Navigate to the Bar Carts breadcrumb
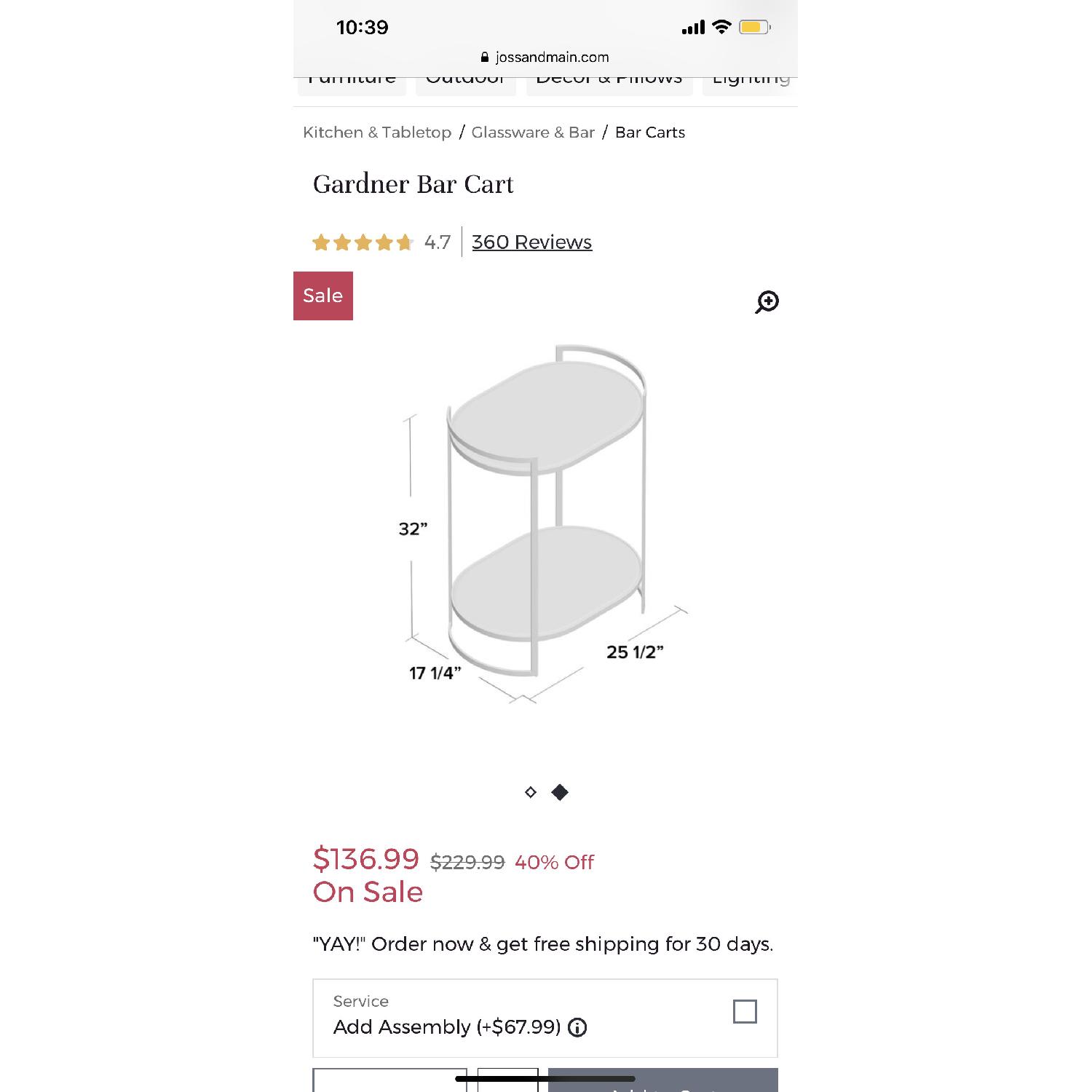The image size is (1092, 1092). pos(649,132)
